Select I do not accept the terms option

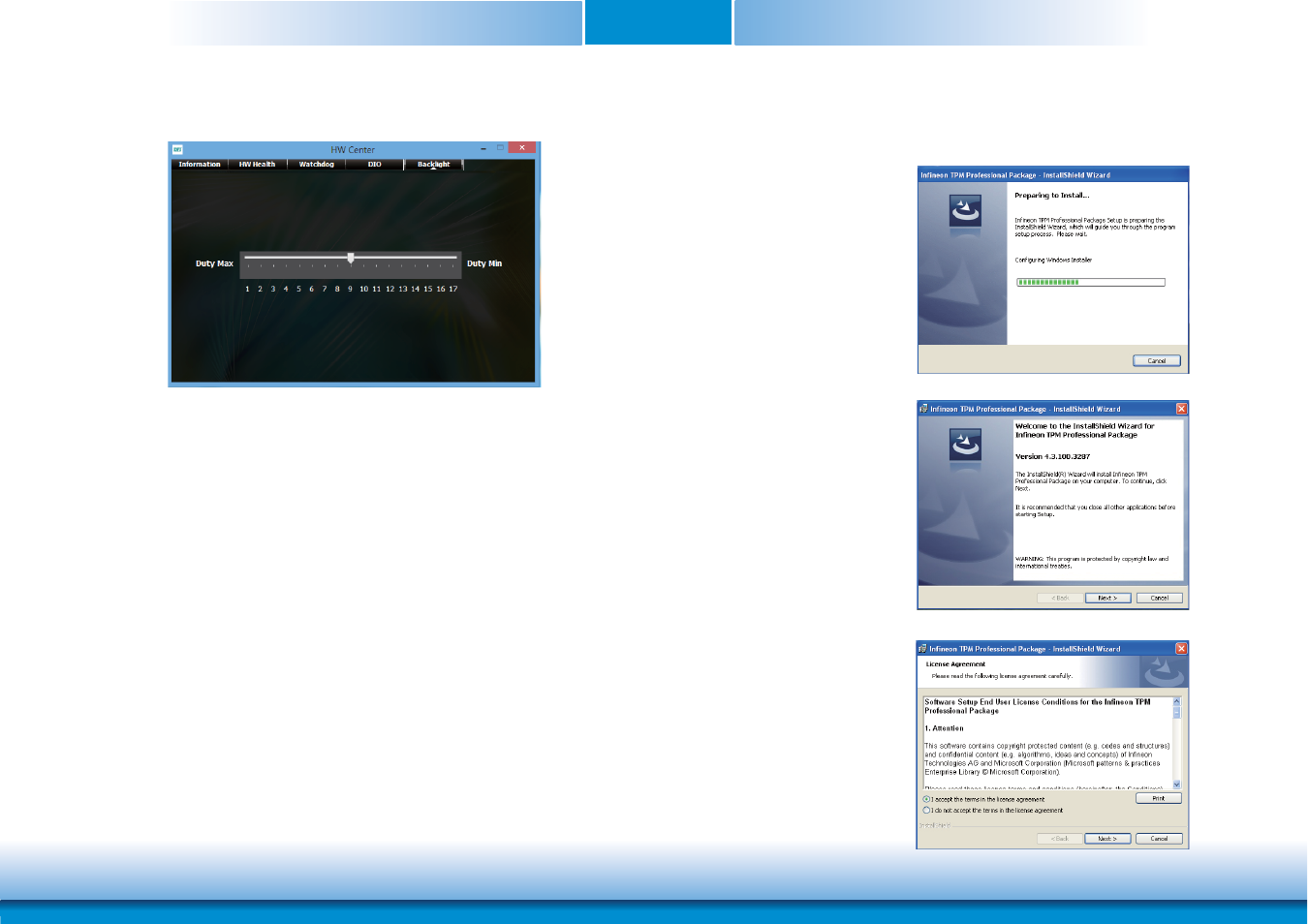pyautogui.click(x=926, y=811)
